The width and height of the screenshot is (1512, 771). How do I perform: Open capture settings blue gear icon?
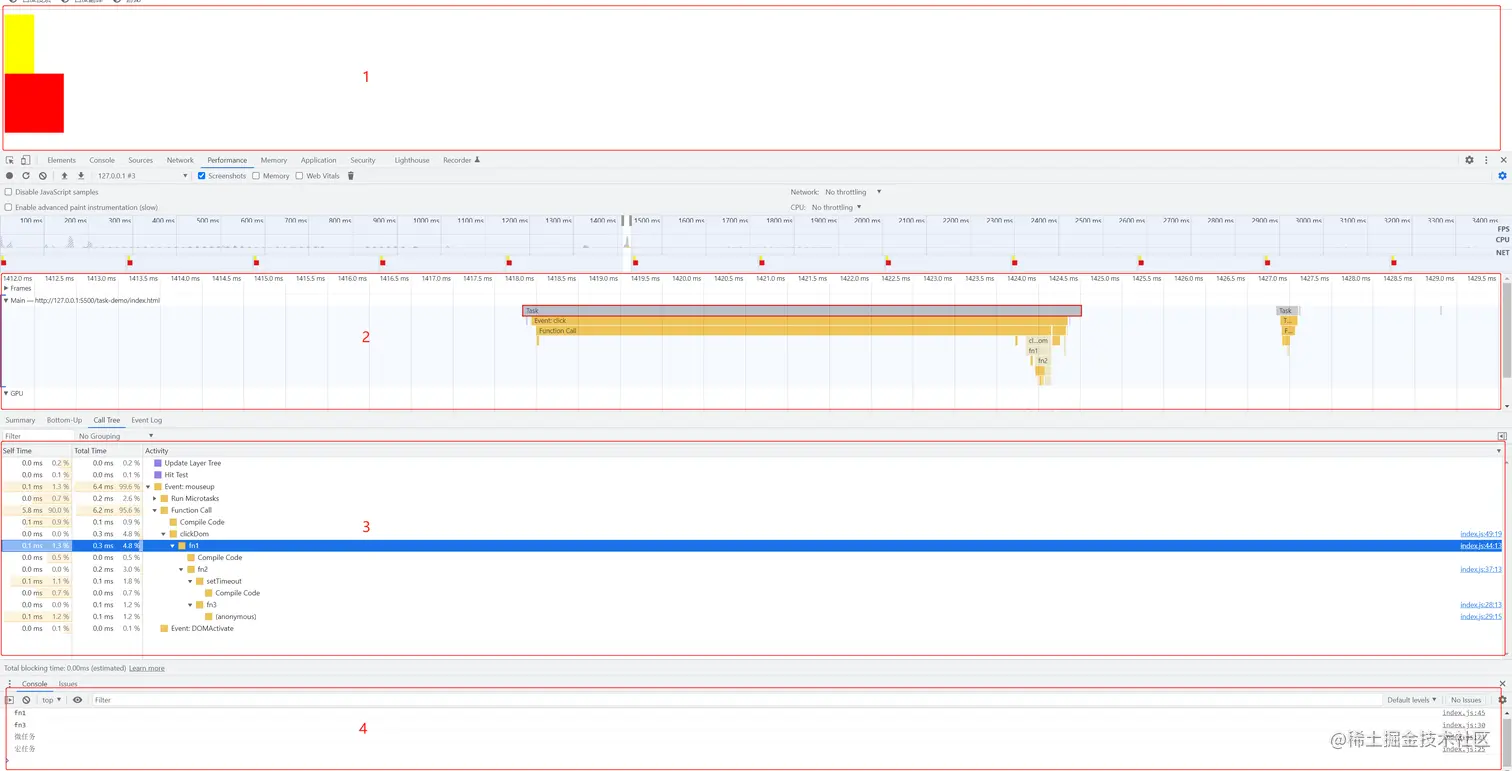click(1502, 176)
